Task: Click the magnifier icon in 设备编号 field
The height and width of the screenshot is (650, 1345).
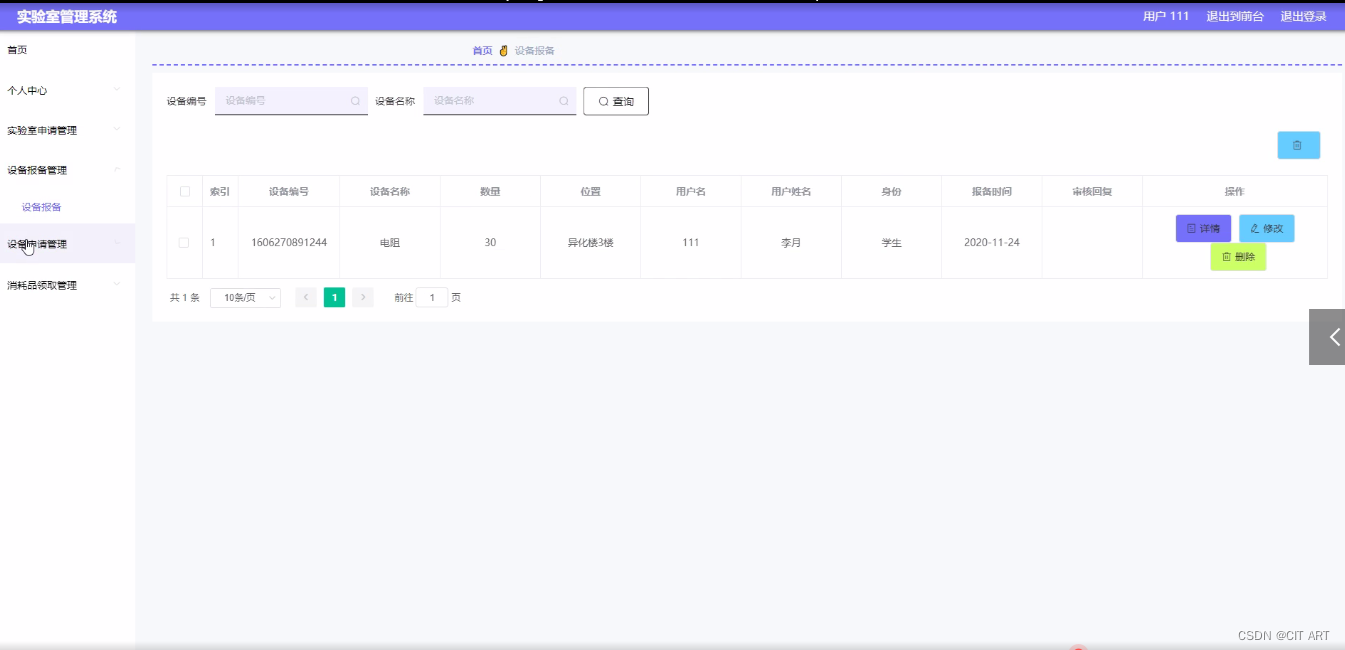Action: (x=355, y=101)
